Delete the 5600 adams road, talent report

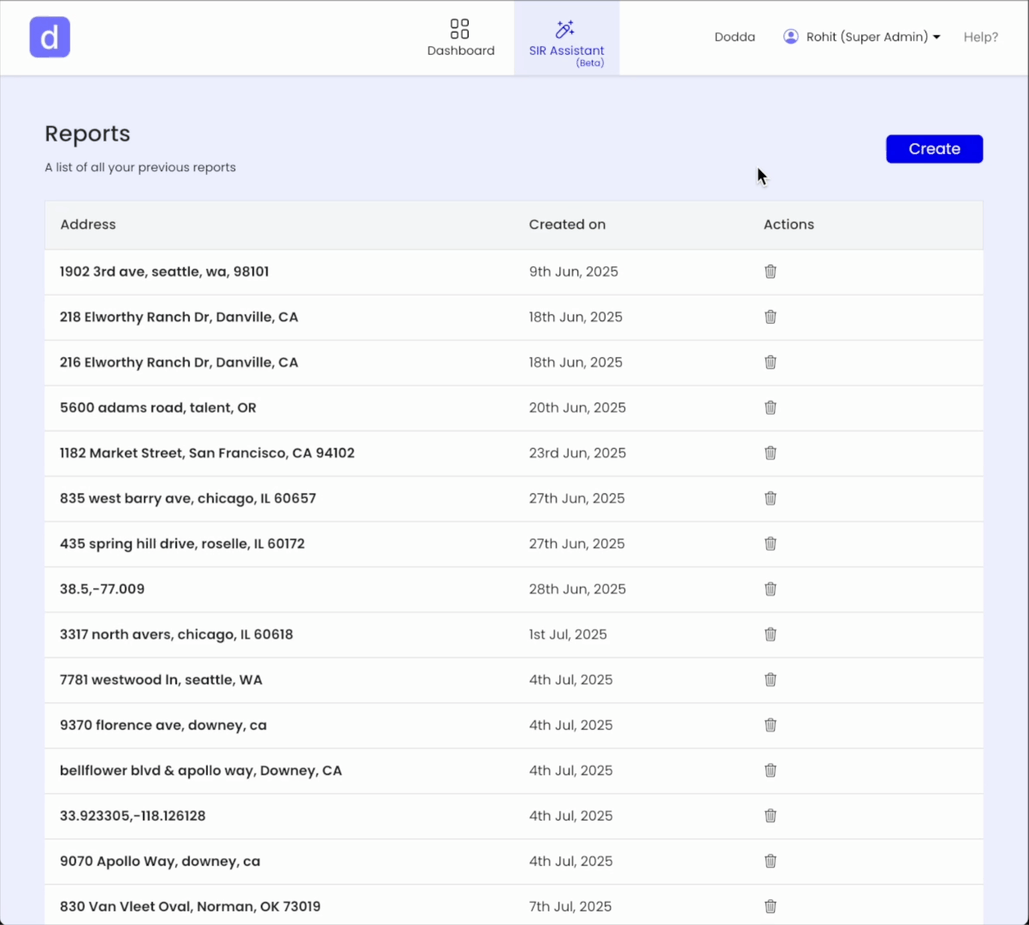[770, 407]
